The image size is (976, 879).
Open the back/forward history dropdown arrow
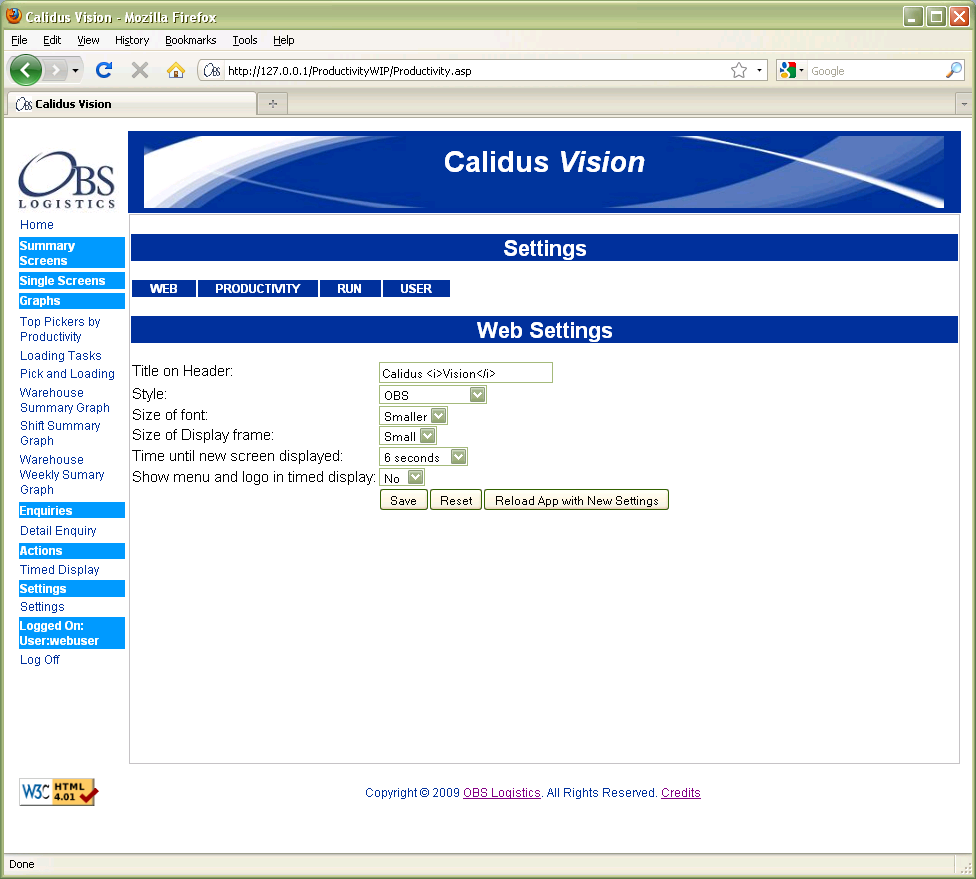75,70
